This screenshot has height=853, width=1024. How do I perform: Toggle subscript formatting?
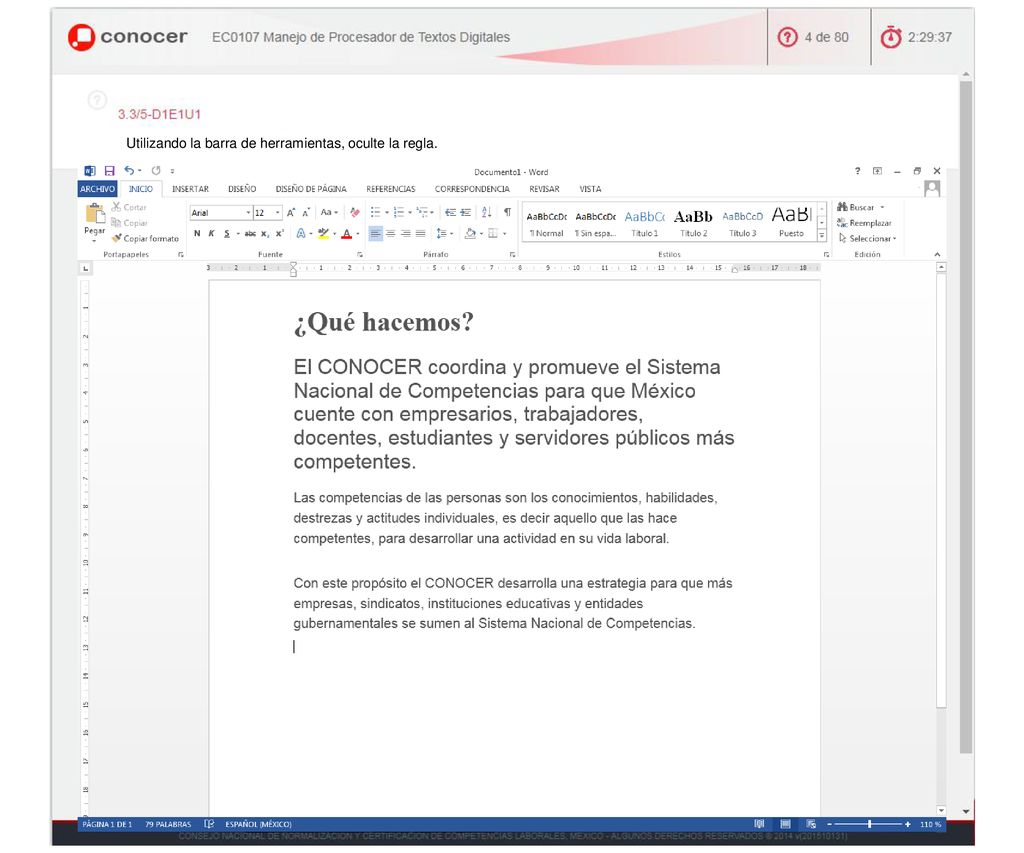(x=264, y=233)
